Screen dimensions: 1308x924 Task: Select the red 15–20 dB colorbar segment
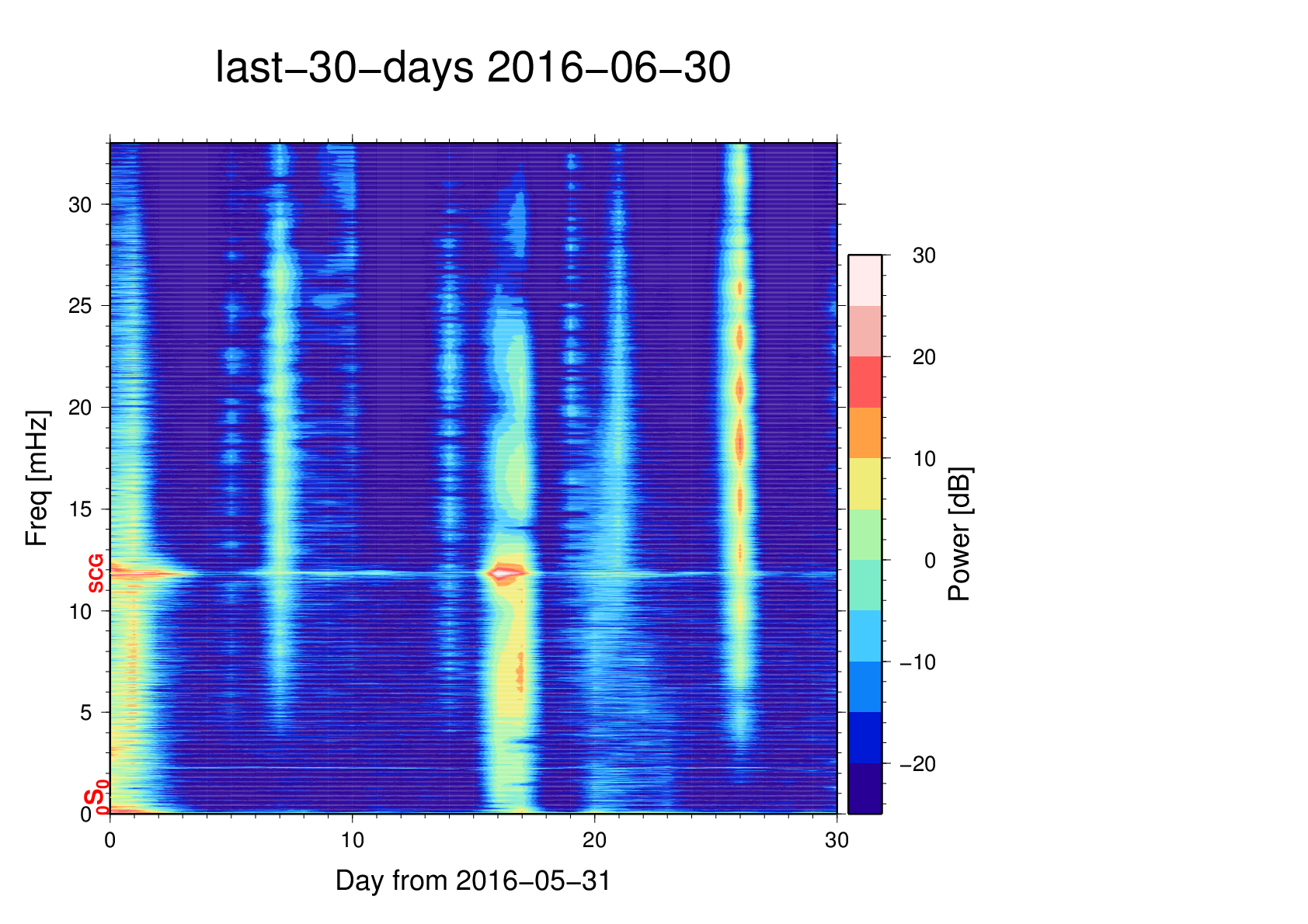coord(864,382)
